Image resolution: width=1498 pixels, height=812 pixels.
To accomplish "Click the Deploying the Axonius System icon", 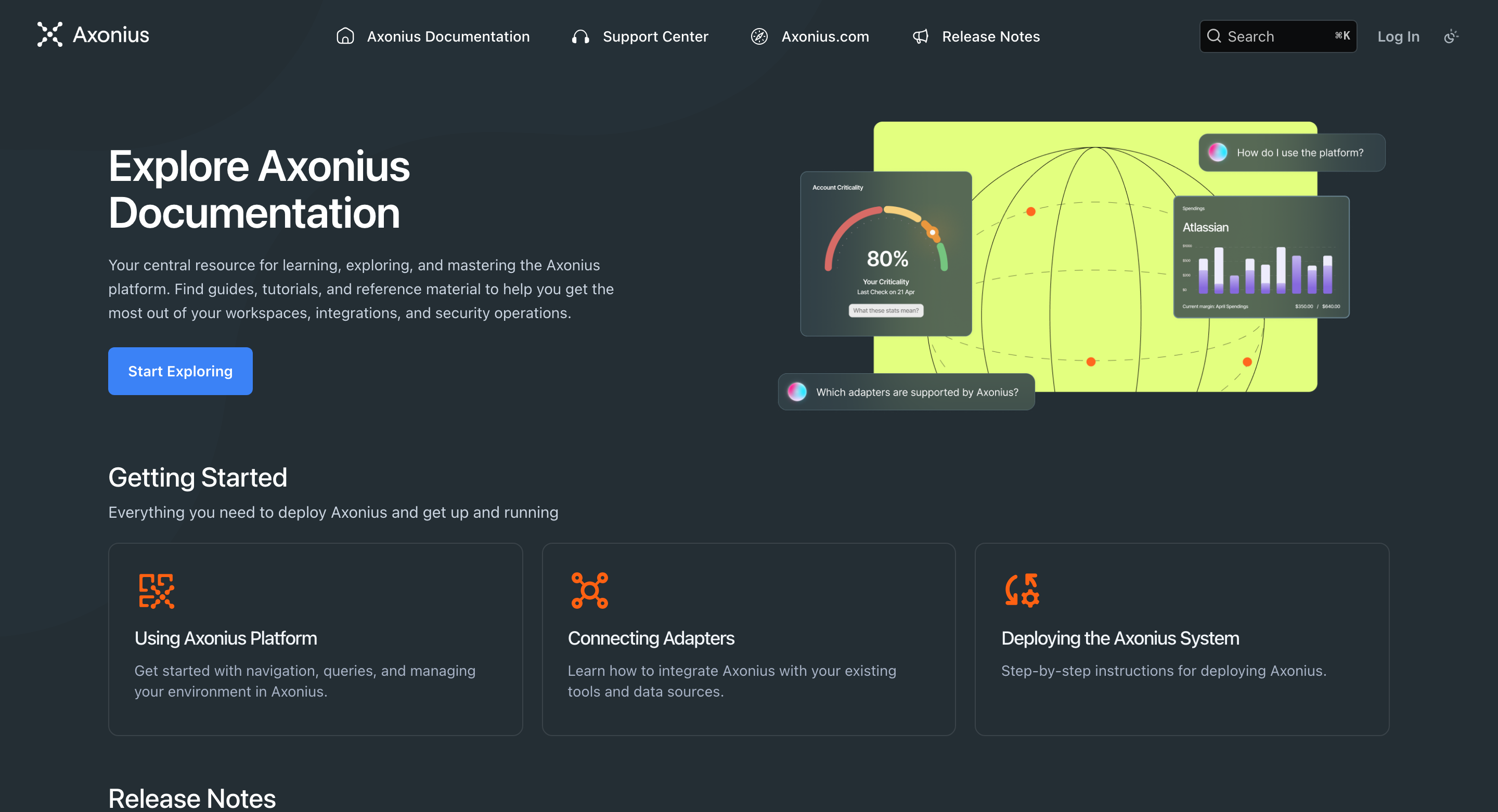I will [x=1022, y=591].
